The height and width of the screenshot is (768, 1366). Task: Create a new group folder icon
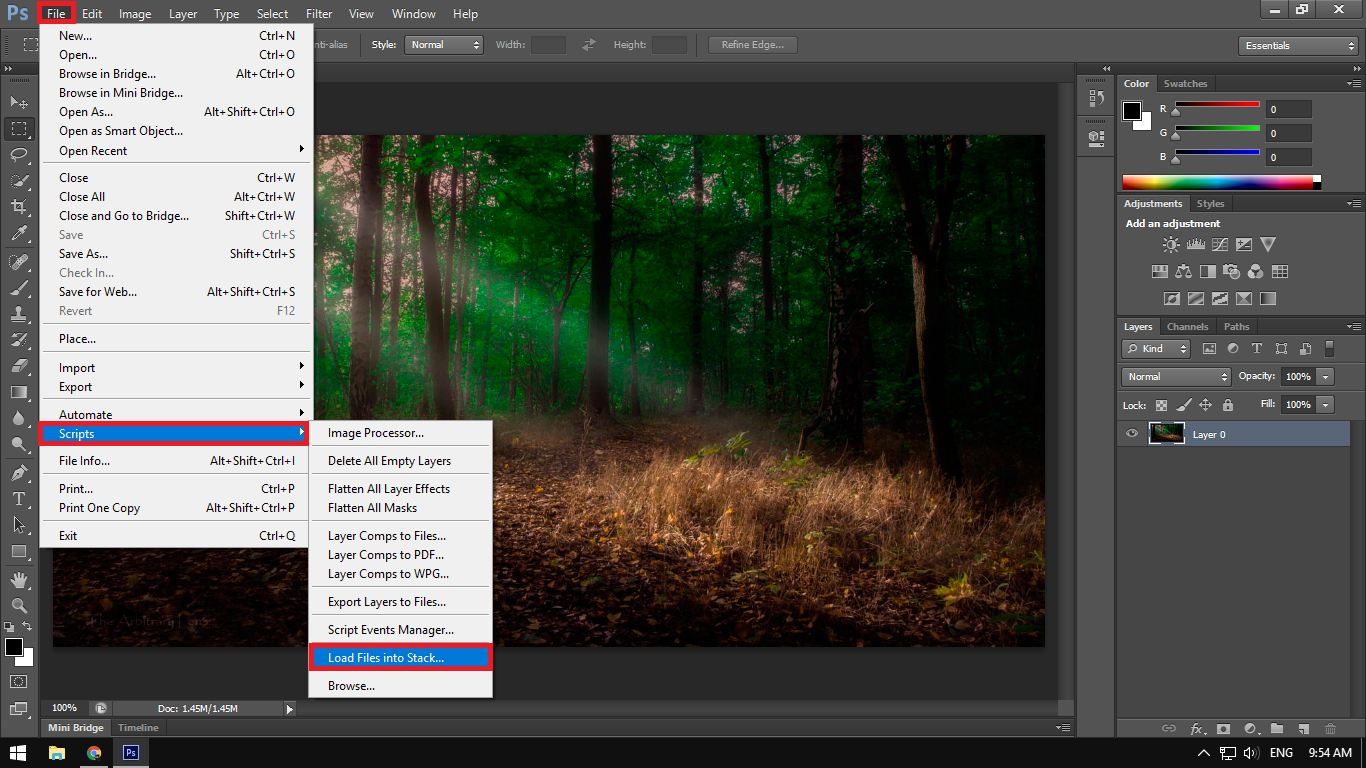coord(1276,729)
